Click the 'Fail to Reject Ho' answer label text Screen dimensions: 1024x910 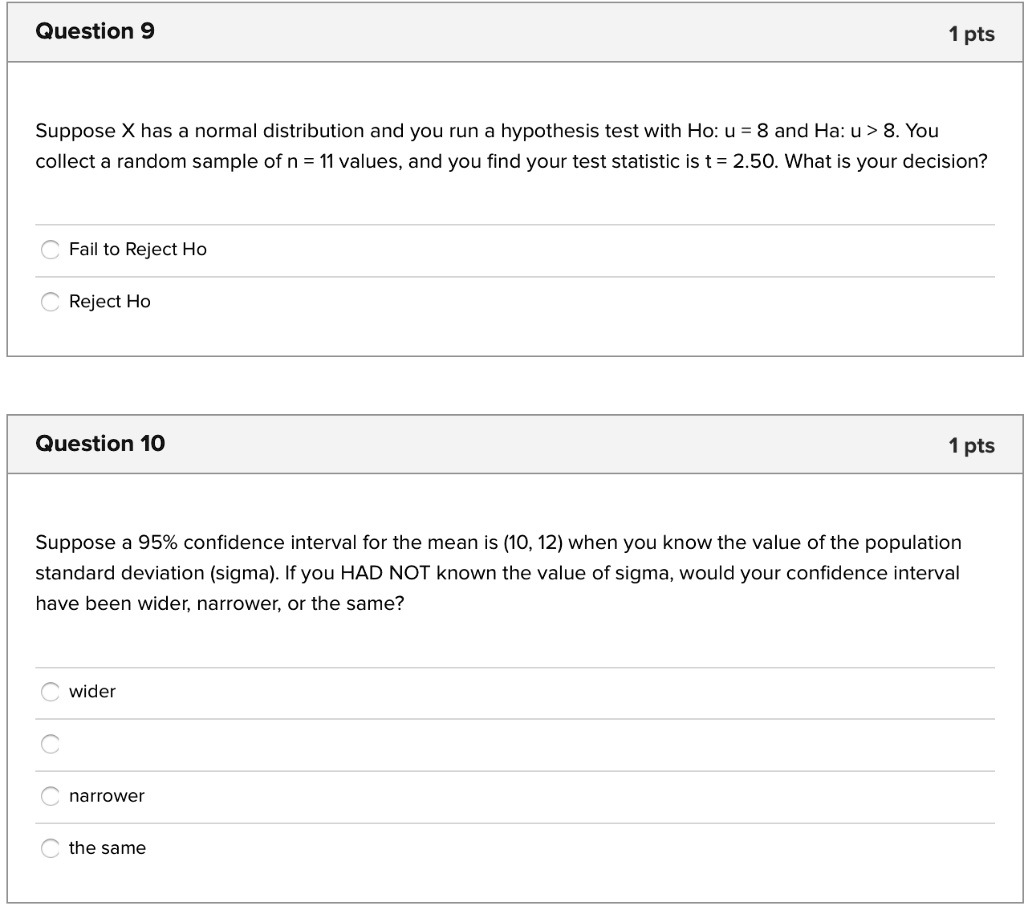[138, 250]
